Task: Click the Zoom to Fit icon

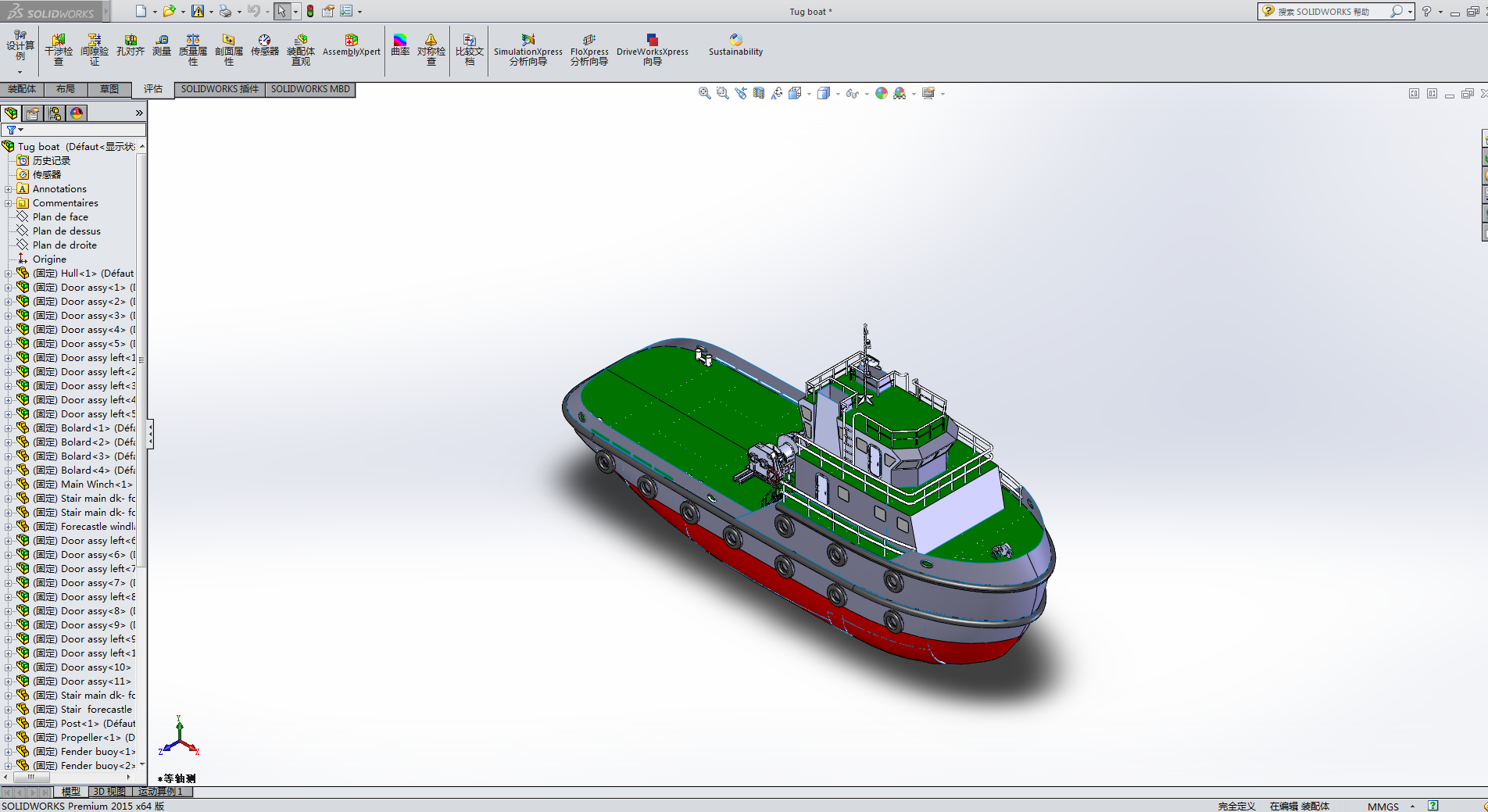Action: (704, 93)
